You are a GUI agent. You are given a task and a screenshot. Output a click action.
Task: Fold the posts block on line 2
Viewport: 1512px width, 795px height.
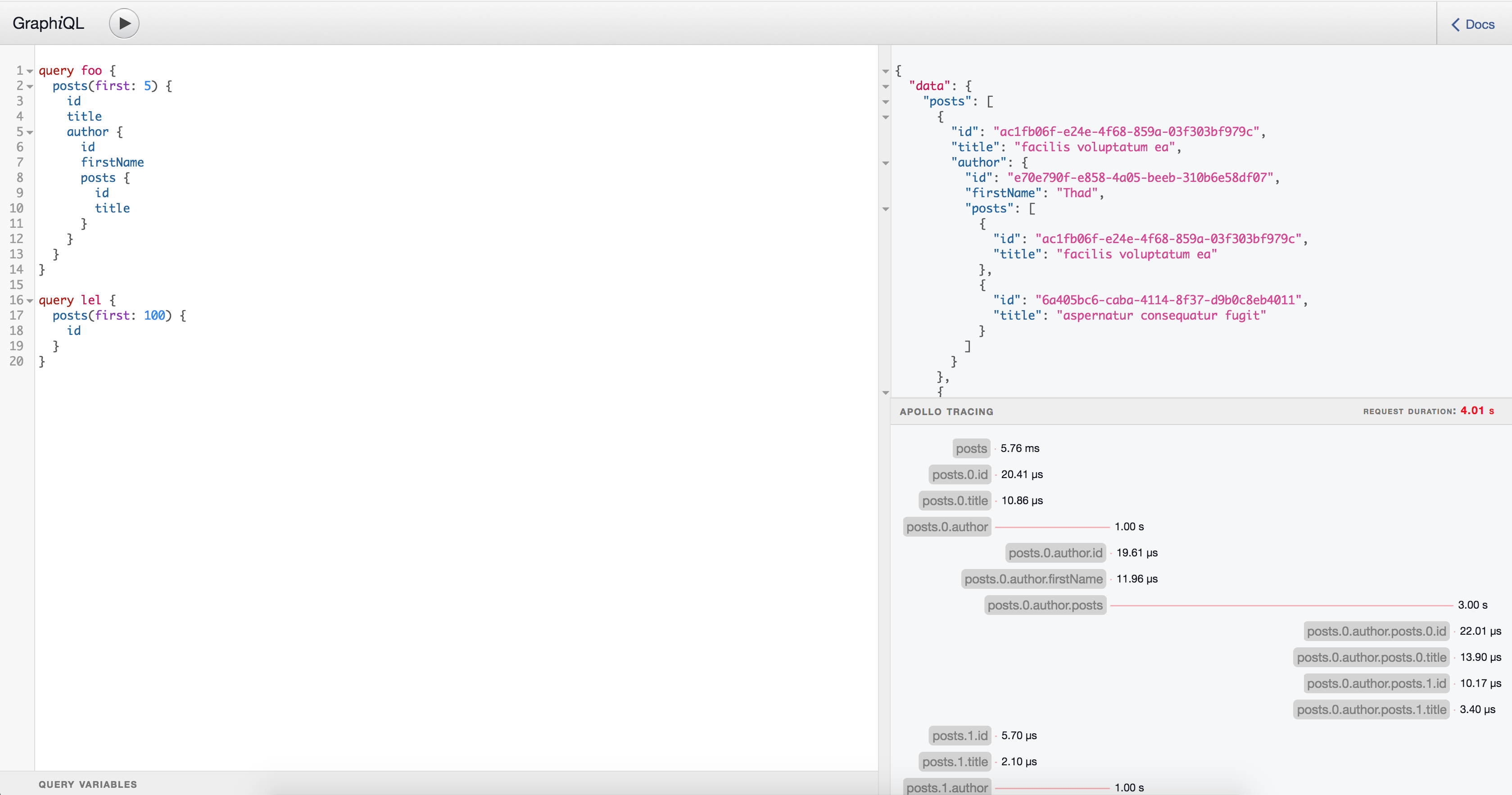click(x=30, y=86)
